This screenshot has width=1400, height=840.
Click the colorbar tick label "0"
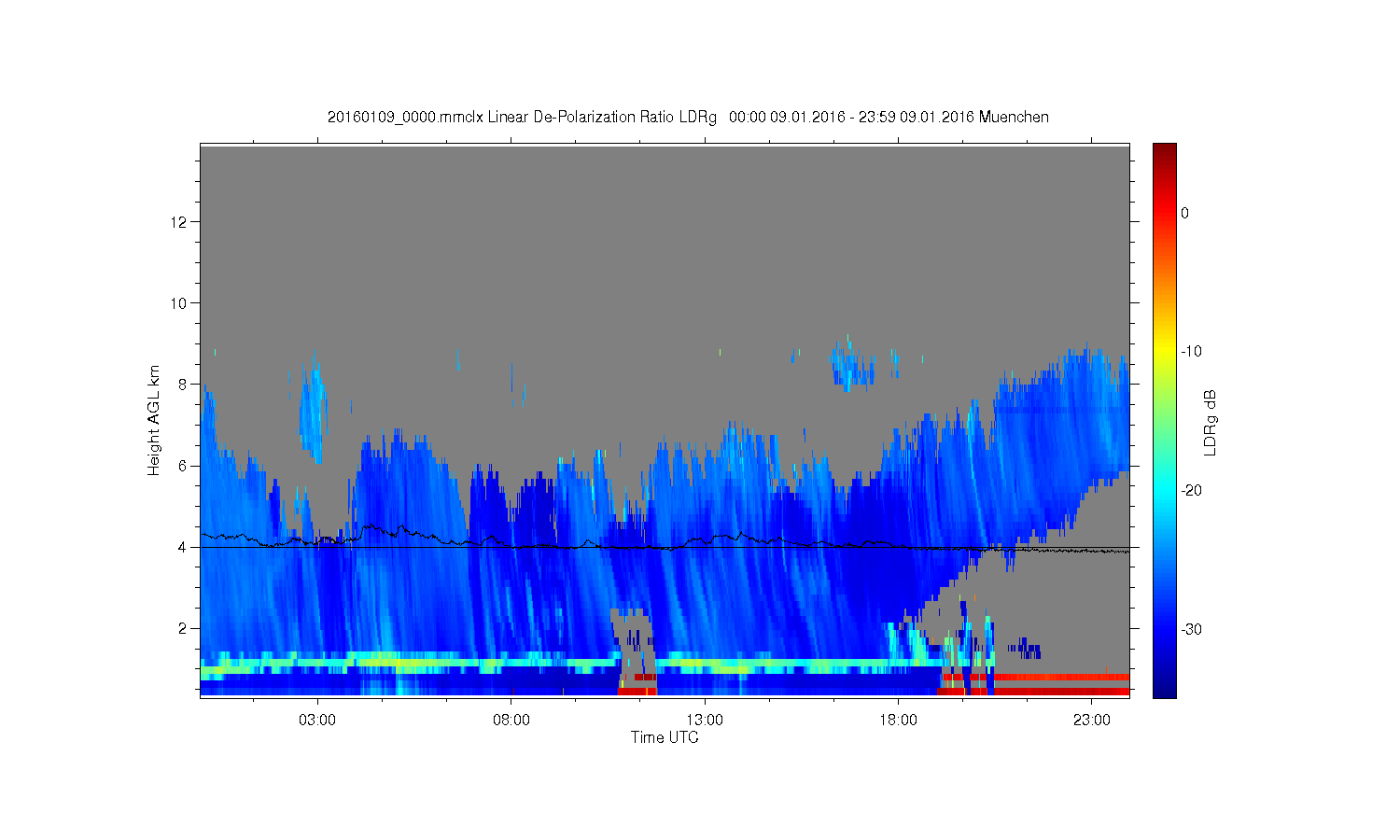coord(1184,213)
